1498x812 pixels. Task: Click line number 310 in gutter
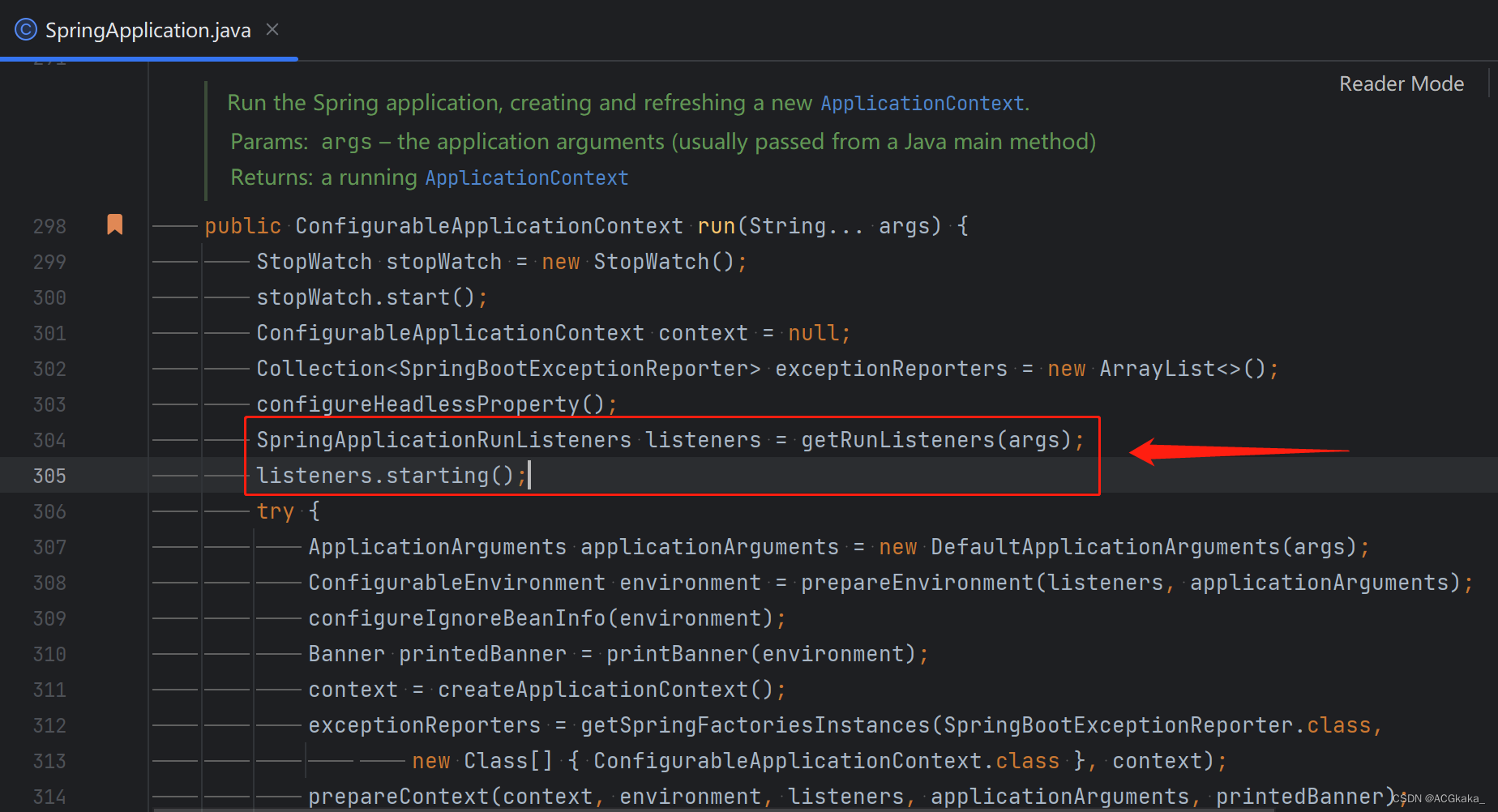pos(49,654)
